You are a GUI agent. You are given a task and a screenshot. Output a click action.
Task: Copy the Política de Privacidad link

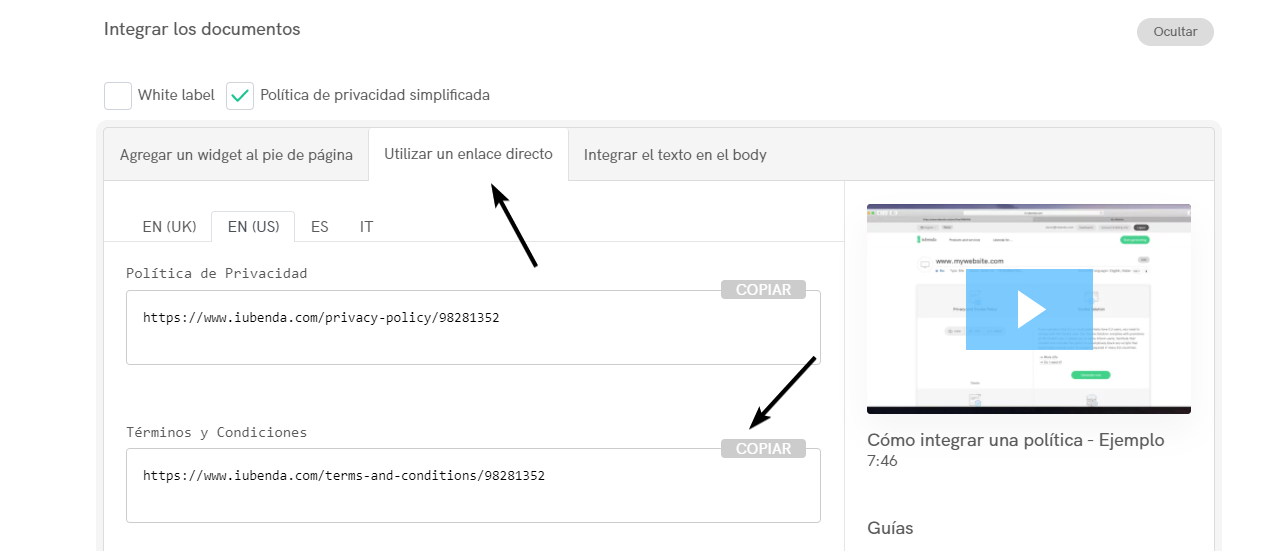click(763, 290)
